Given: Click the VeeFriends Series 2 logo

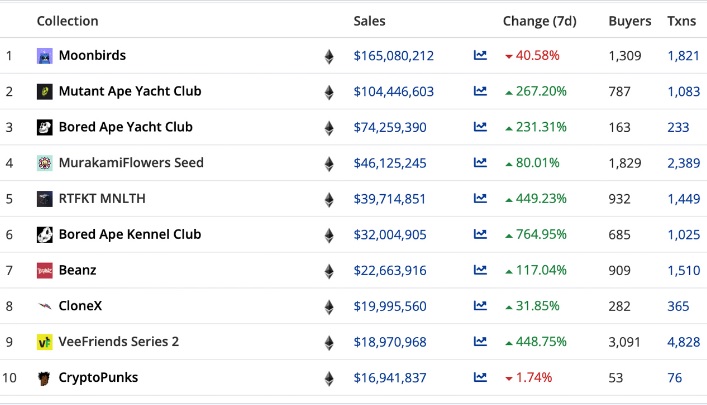Looking at the screenshot, I should point(45,342).
